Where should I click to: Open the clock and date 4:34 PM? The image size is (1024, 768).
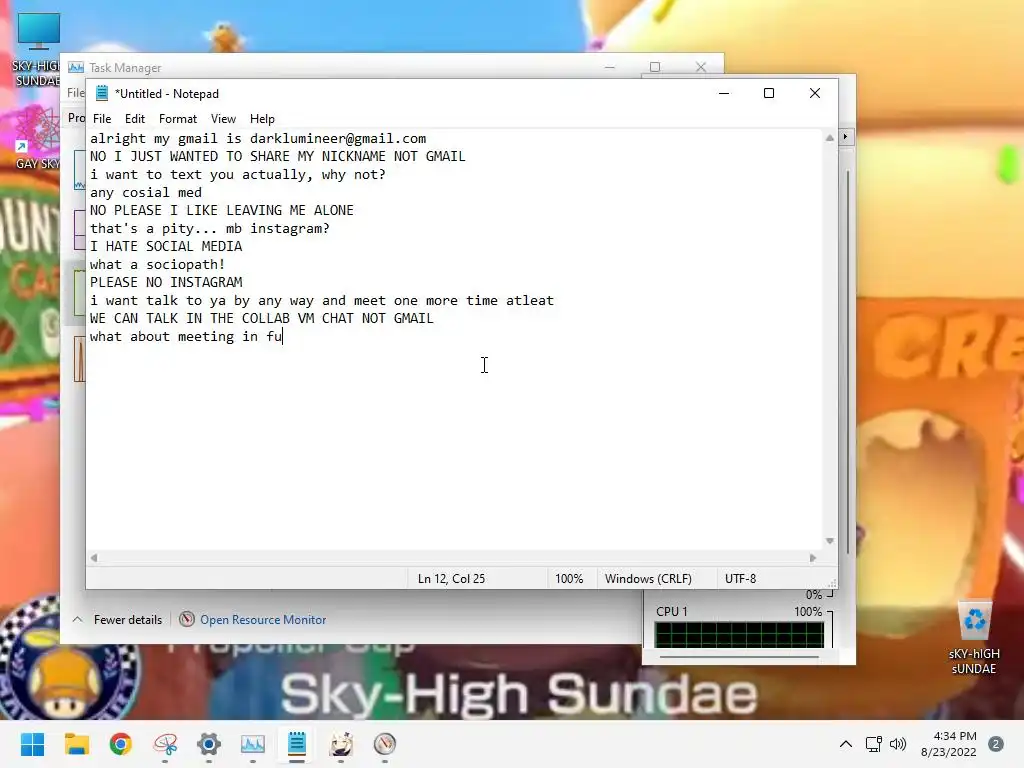tap(949, 744)
